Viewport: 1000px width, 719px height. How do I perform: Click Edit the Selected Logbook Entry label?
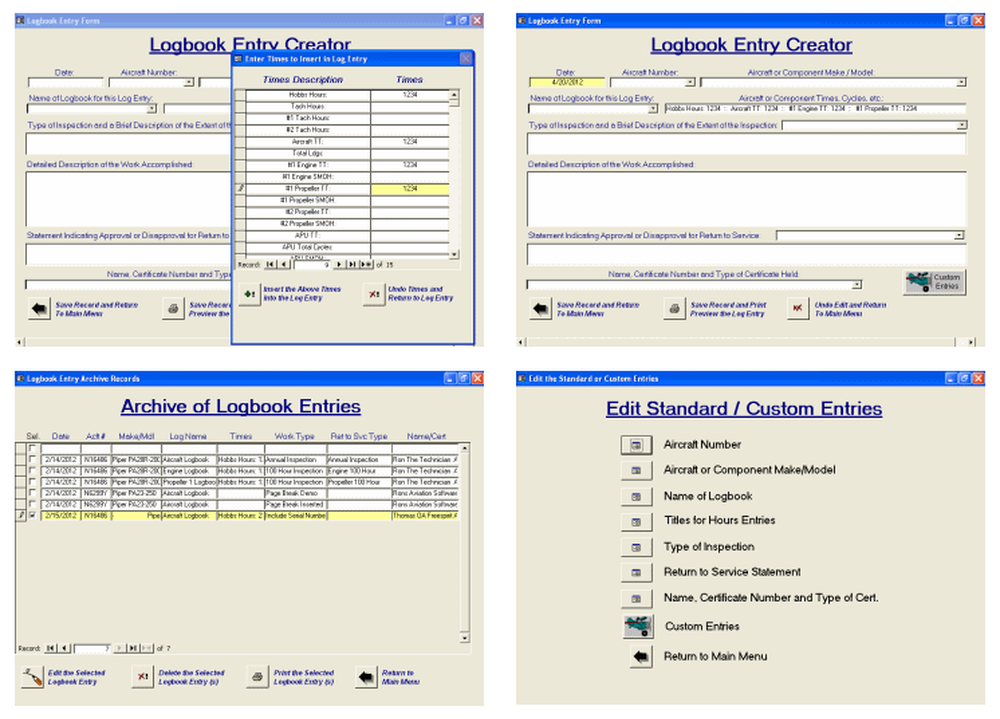click(x=77, y=677)
